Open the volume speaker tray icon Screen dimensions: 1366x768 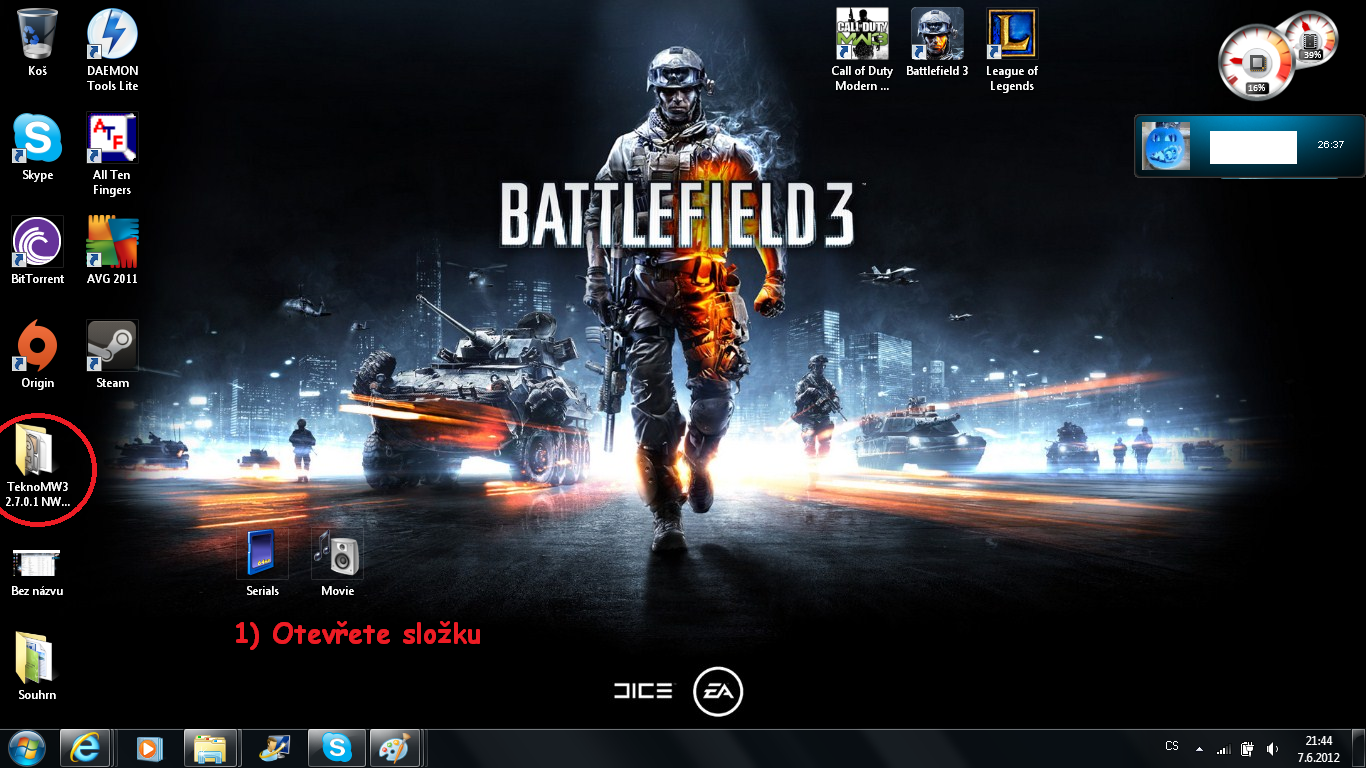pos(1273,748)
